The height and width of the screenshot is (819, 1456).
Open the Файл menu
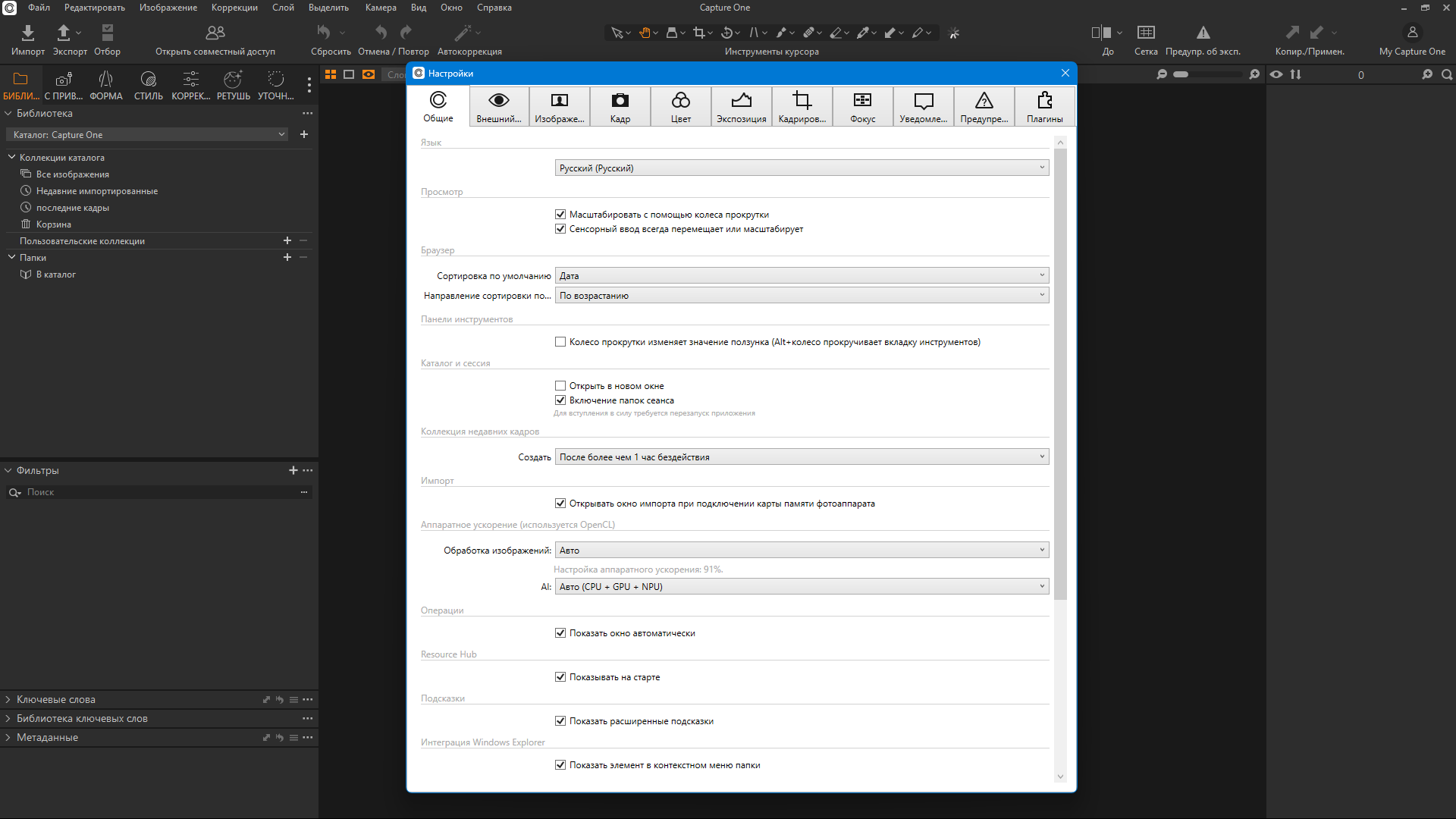click(x=39, y=8)
